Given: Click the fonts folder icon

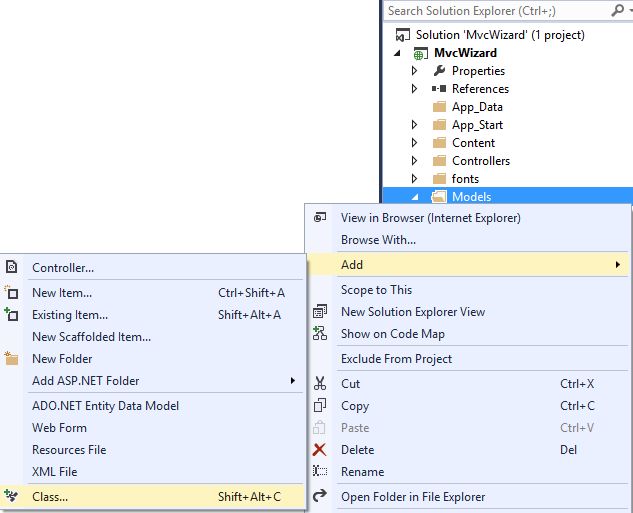Looking at the screenshot, I should (439, 178).
